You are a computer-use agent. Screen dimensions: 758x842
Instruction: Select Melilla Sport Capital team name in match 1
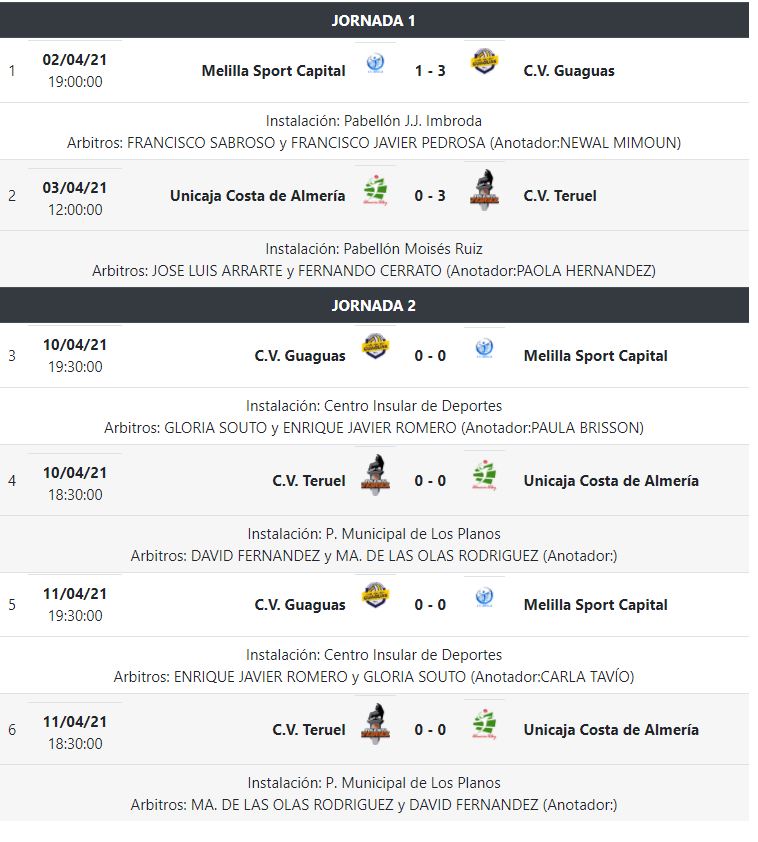pos(273,71)
